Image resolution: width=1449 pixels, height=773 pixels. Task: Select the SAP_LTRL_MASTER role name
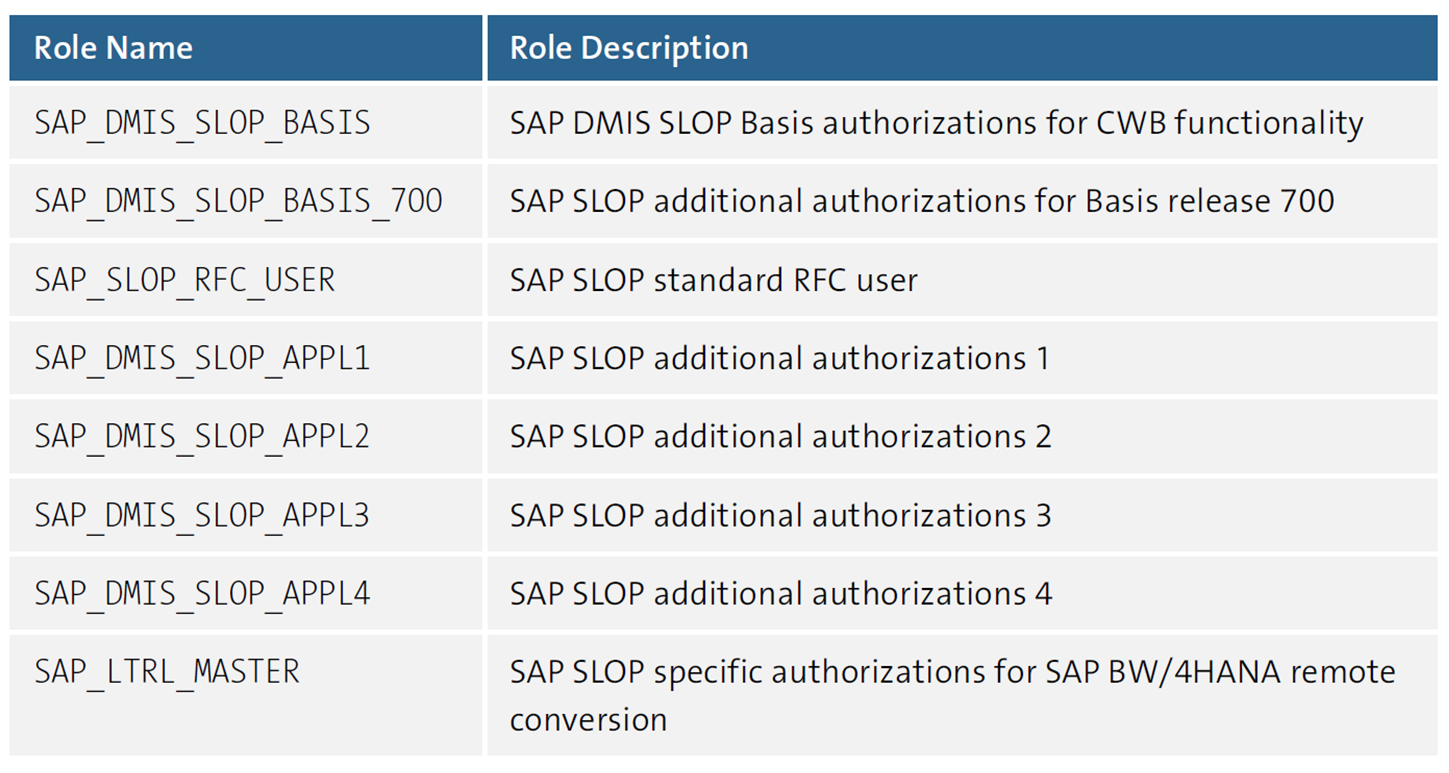click(166, 670)
